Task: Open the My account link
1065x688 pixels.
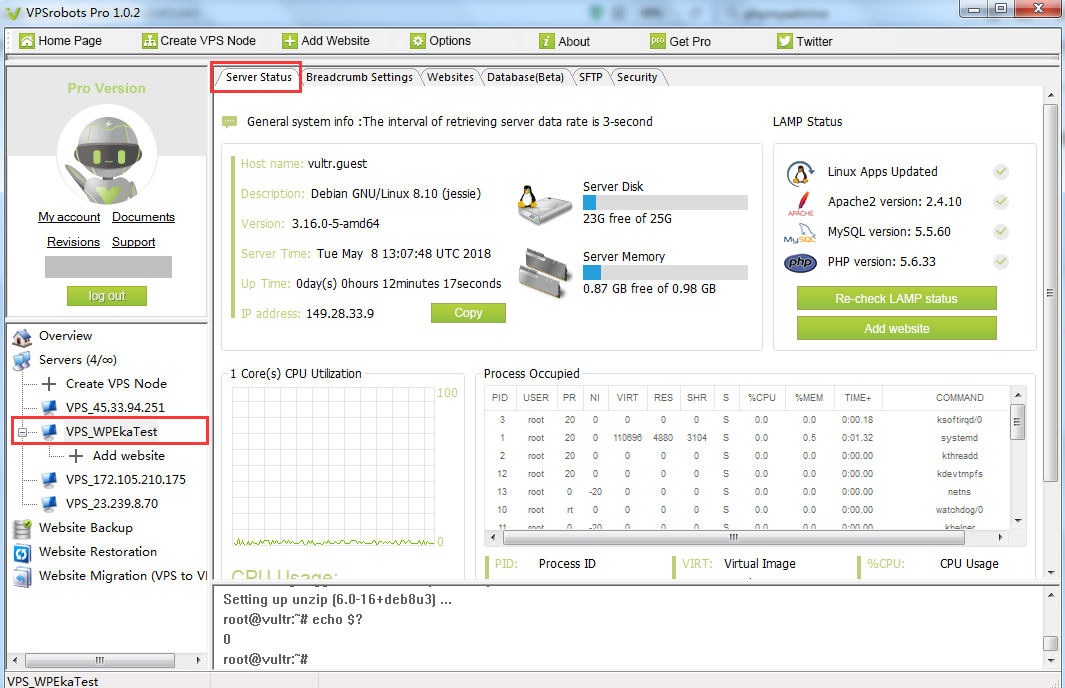Action: click(x=70, y=217)
